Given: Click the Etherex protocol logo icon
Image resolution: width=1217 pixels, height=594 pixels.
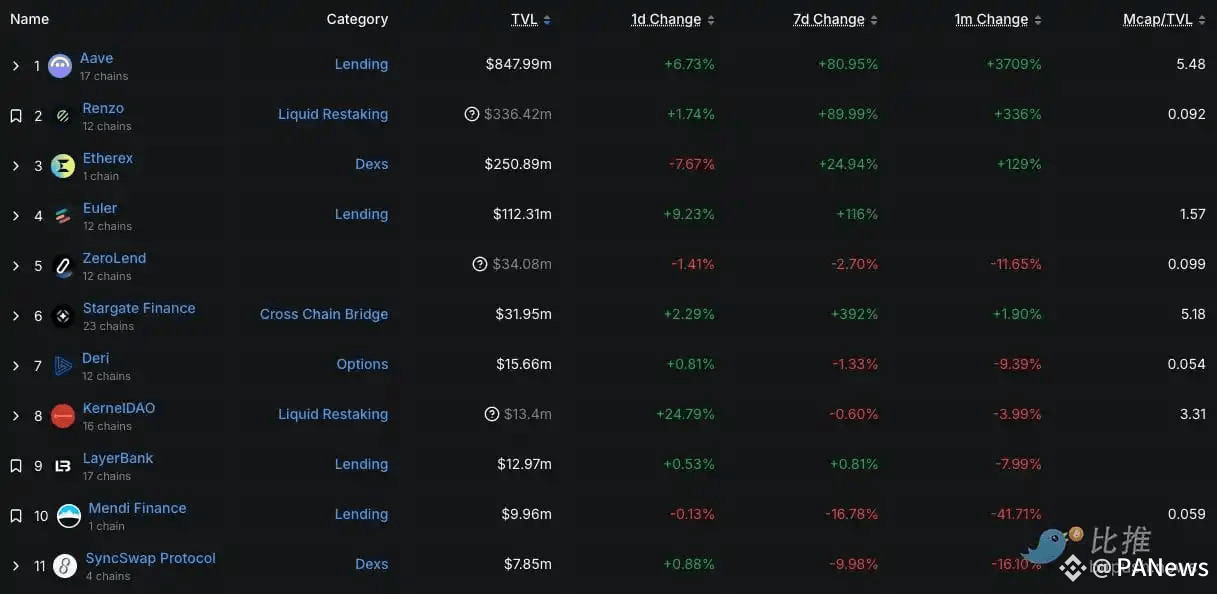Looking at the screenshot, I should click(63, 166).
